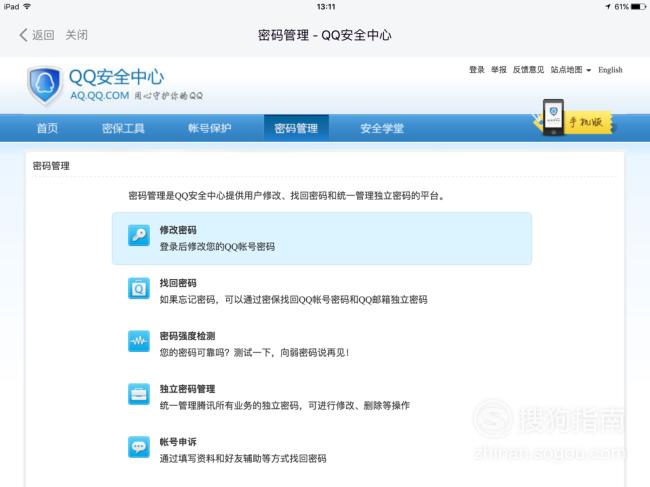Click text 通过填写资料和好友辅助等方式找回密码

point(243,458)
